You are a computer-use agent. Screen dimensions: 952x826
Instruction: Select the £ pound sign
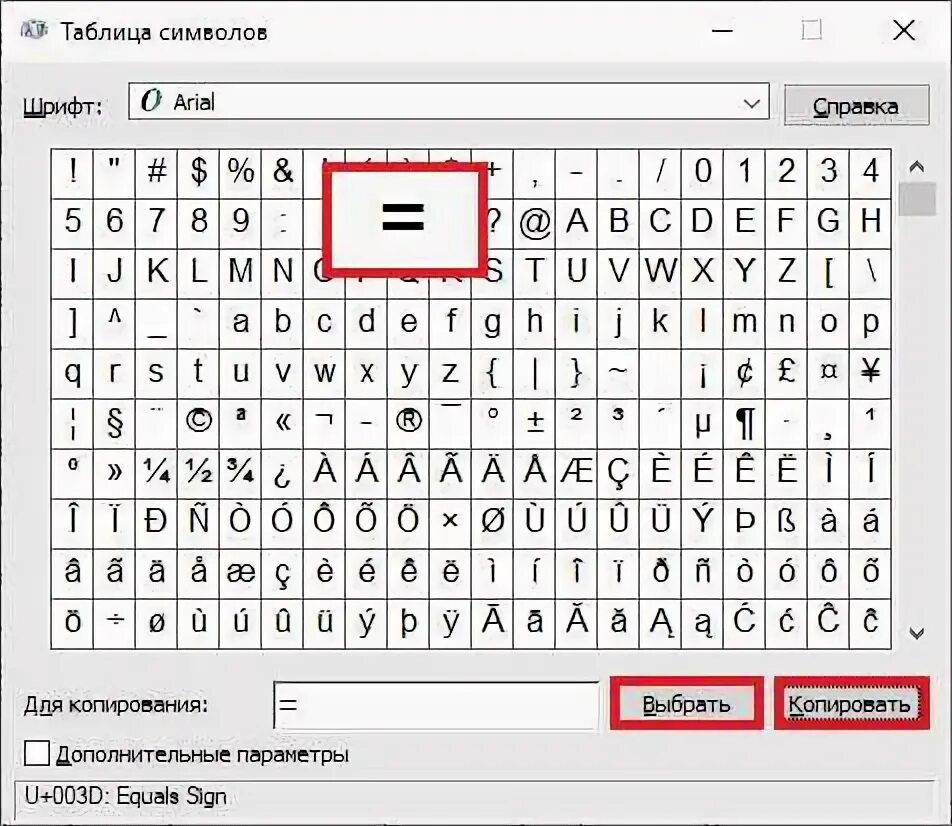(786, 374)
